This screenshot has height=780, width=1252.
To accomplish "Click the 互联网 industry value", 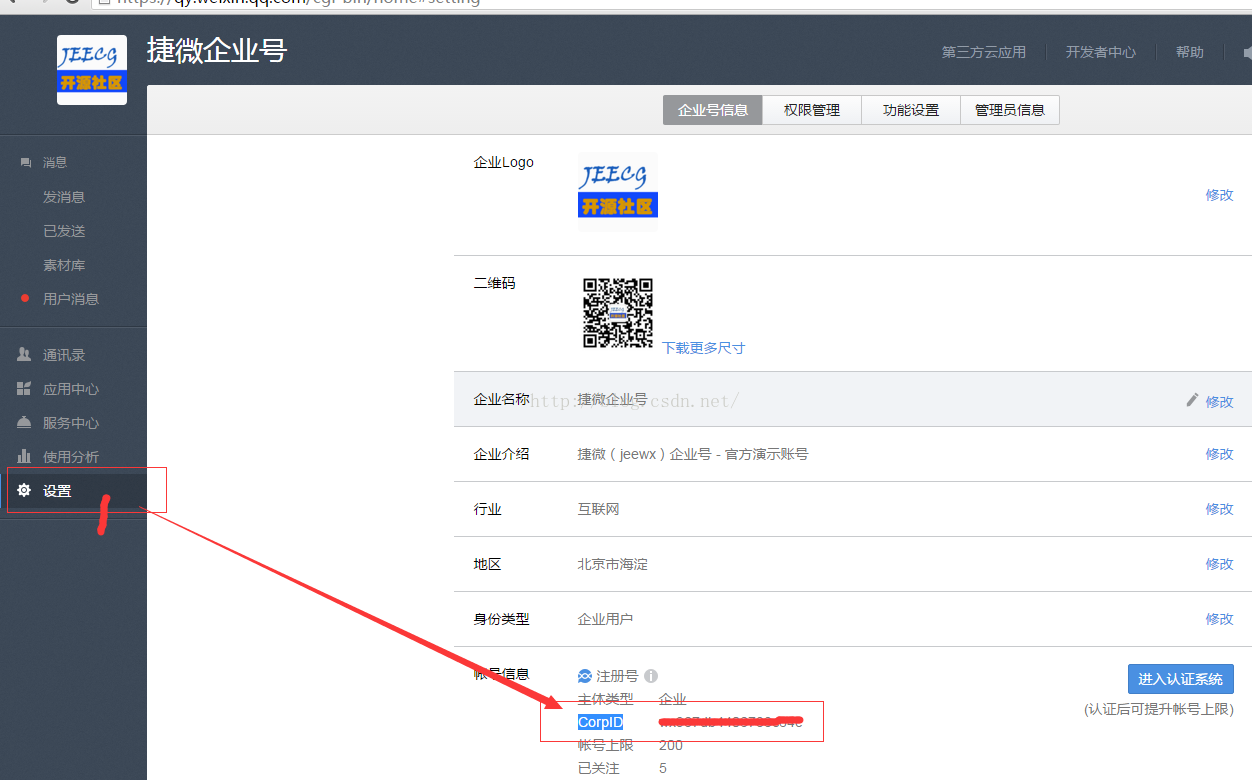I will click(x=599, y=509).
